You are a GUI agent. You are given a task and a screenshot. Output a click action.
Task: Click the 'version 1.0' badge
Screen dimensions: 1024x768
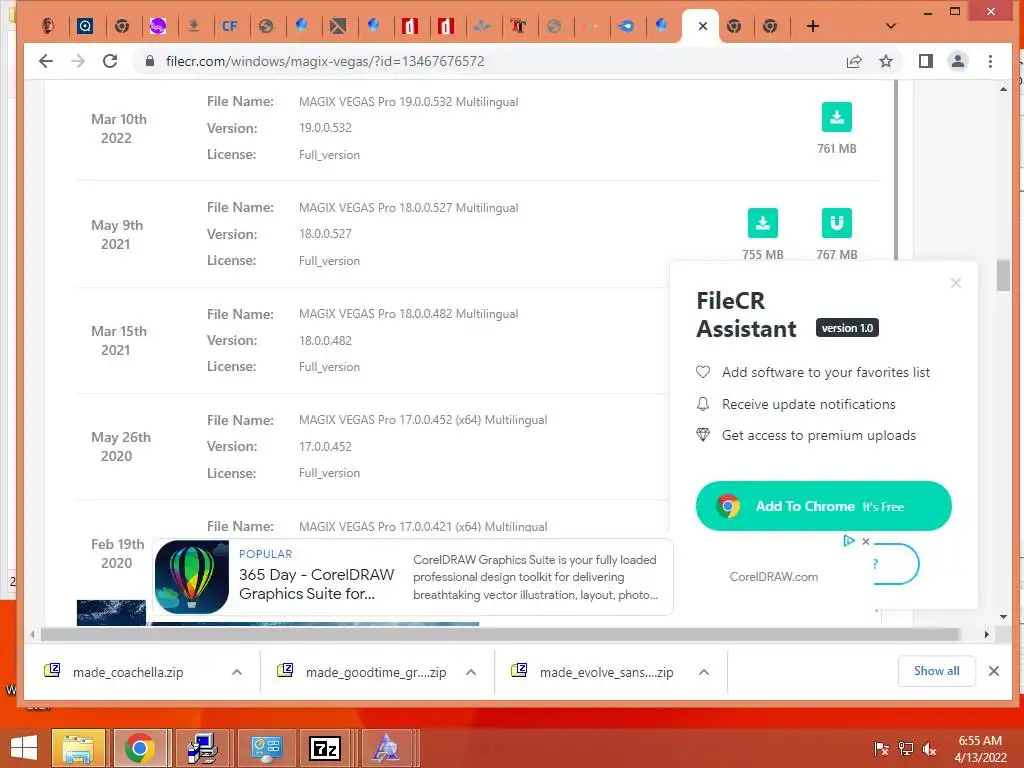[847, 328]
